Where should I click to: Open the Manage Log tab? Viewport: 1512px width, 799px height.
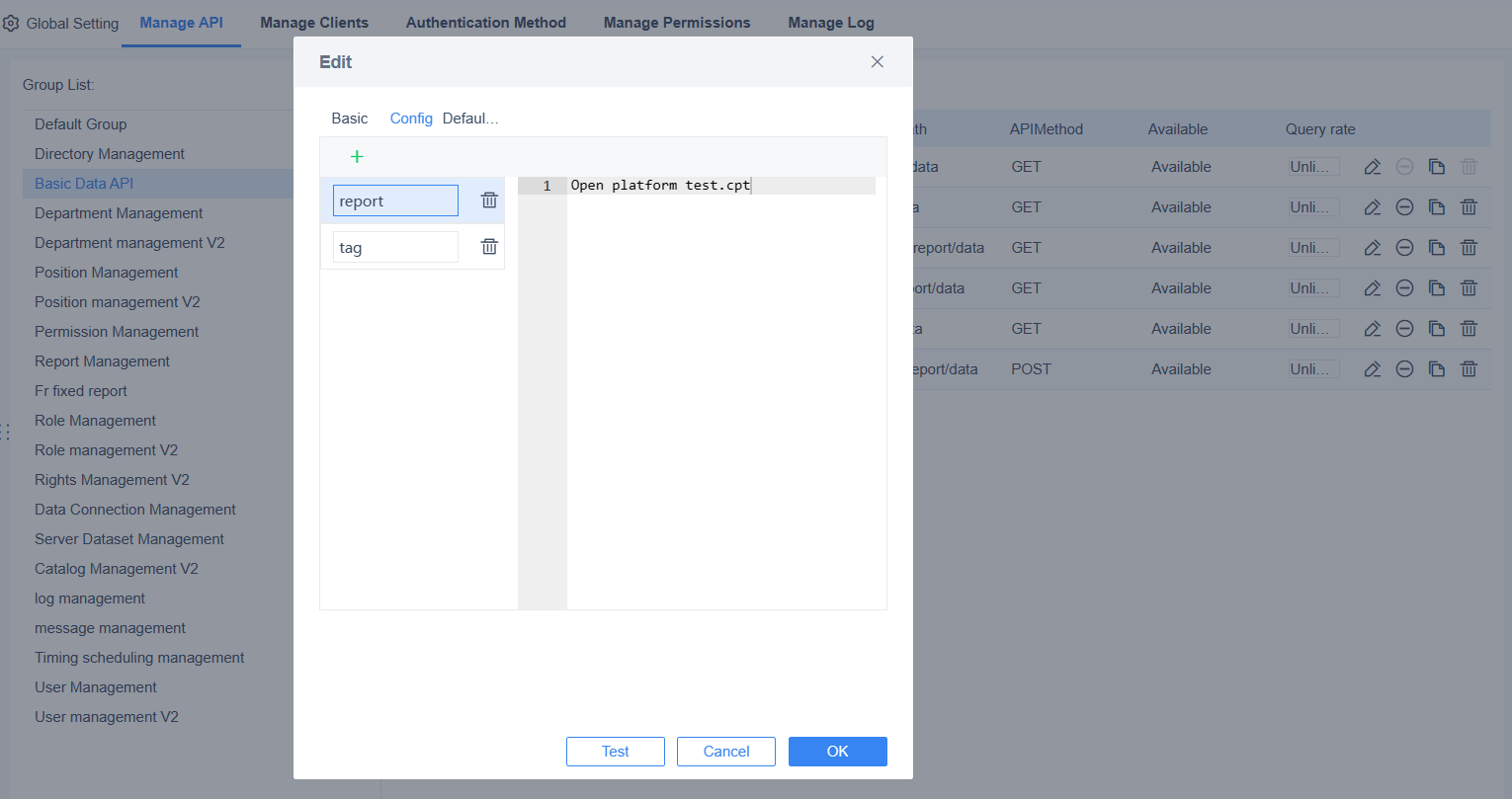[830, 22]
